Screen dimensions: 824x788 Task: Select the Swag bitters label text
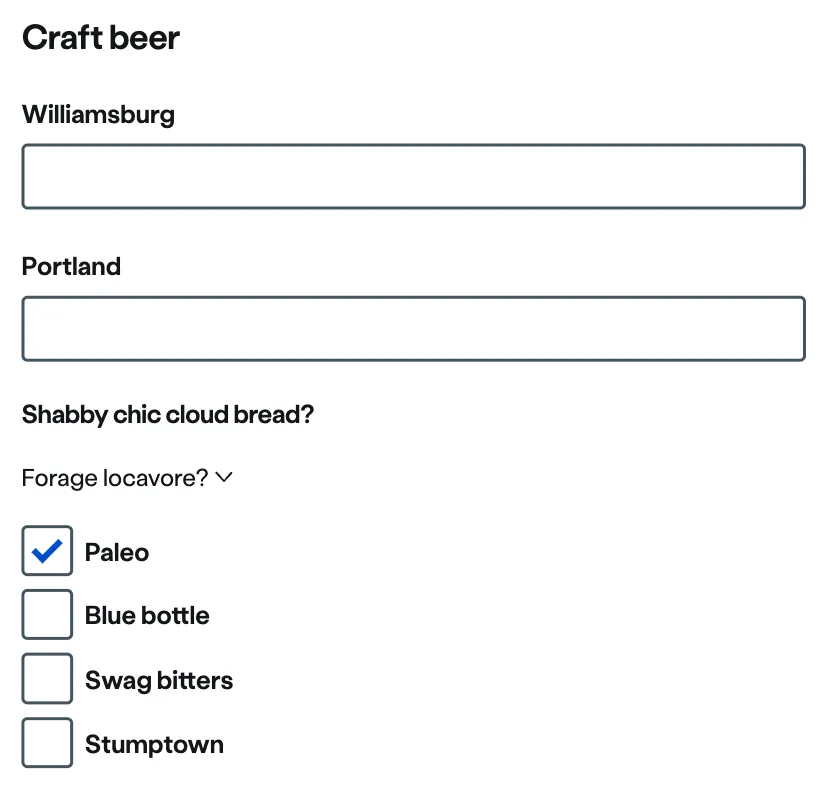tap(159, 681)
